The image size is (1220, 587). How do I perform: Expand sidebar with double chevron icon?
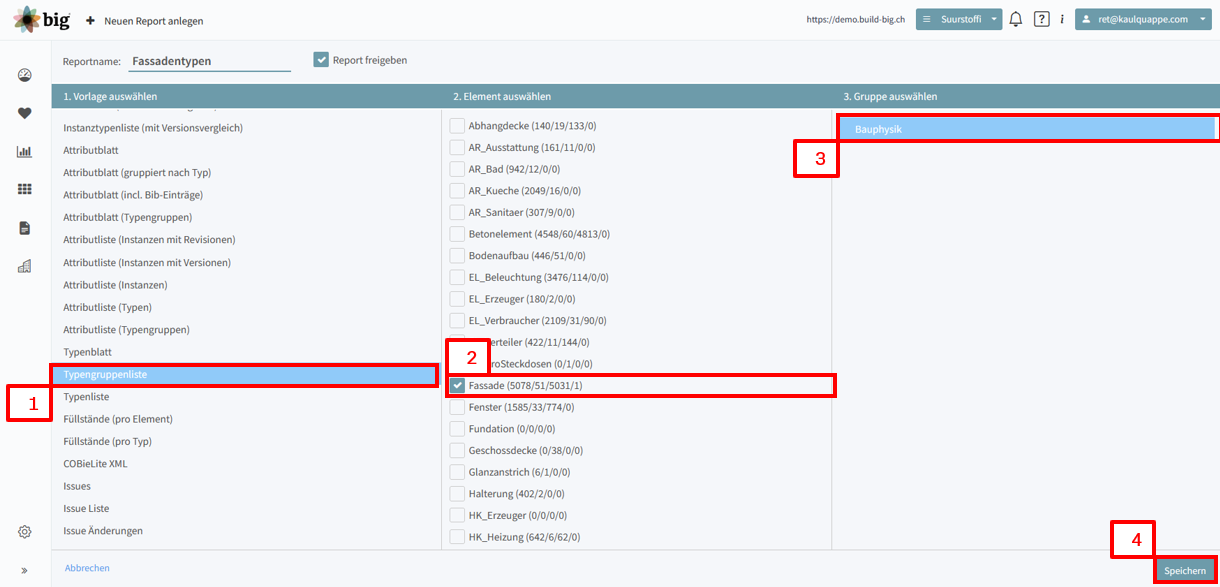tap(25, 571)
